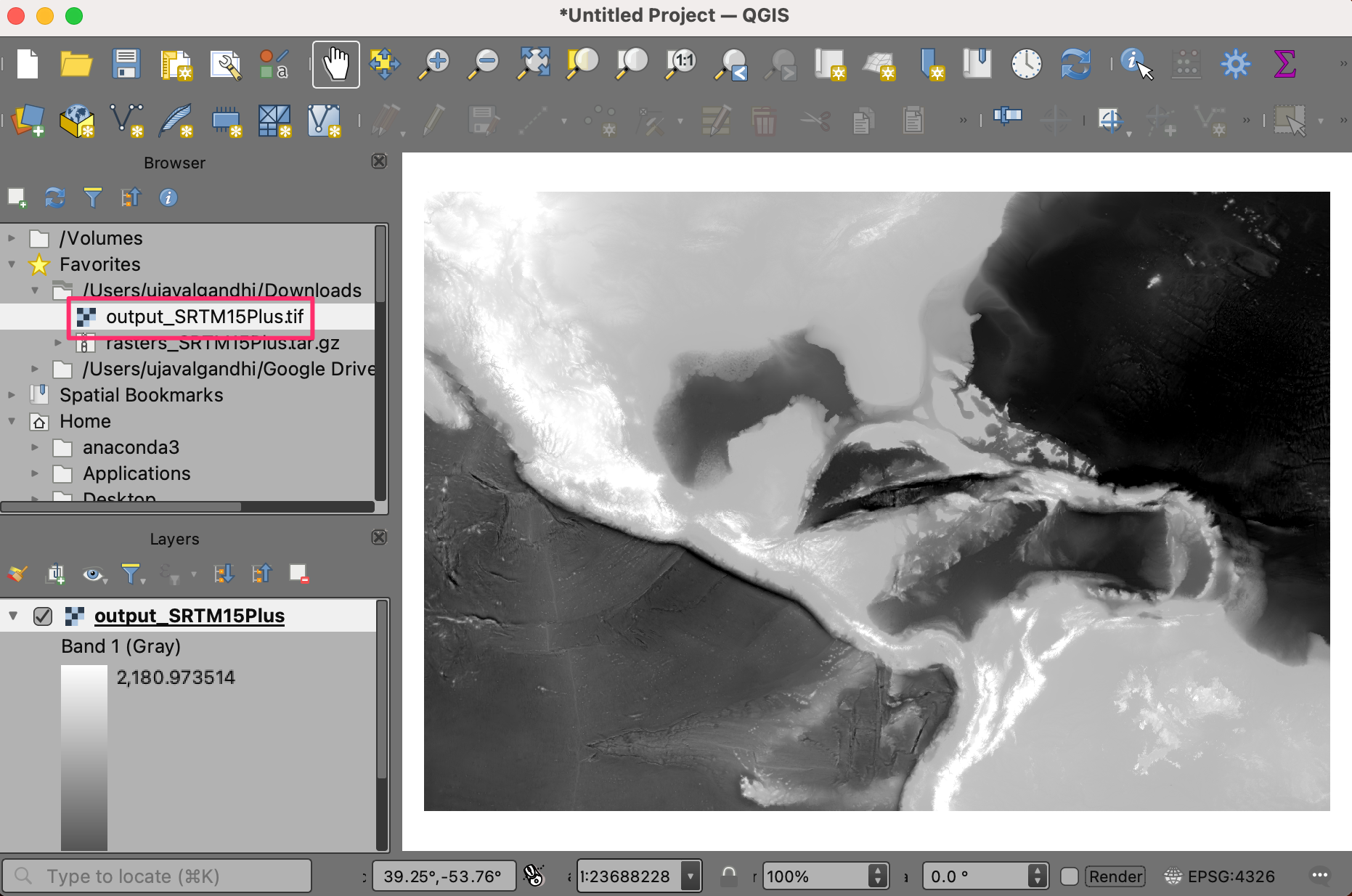1352x896 pixels.
Task: Toggle the Render checkbox in status bar
Action: 1070,876
